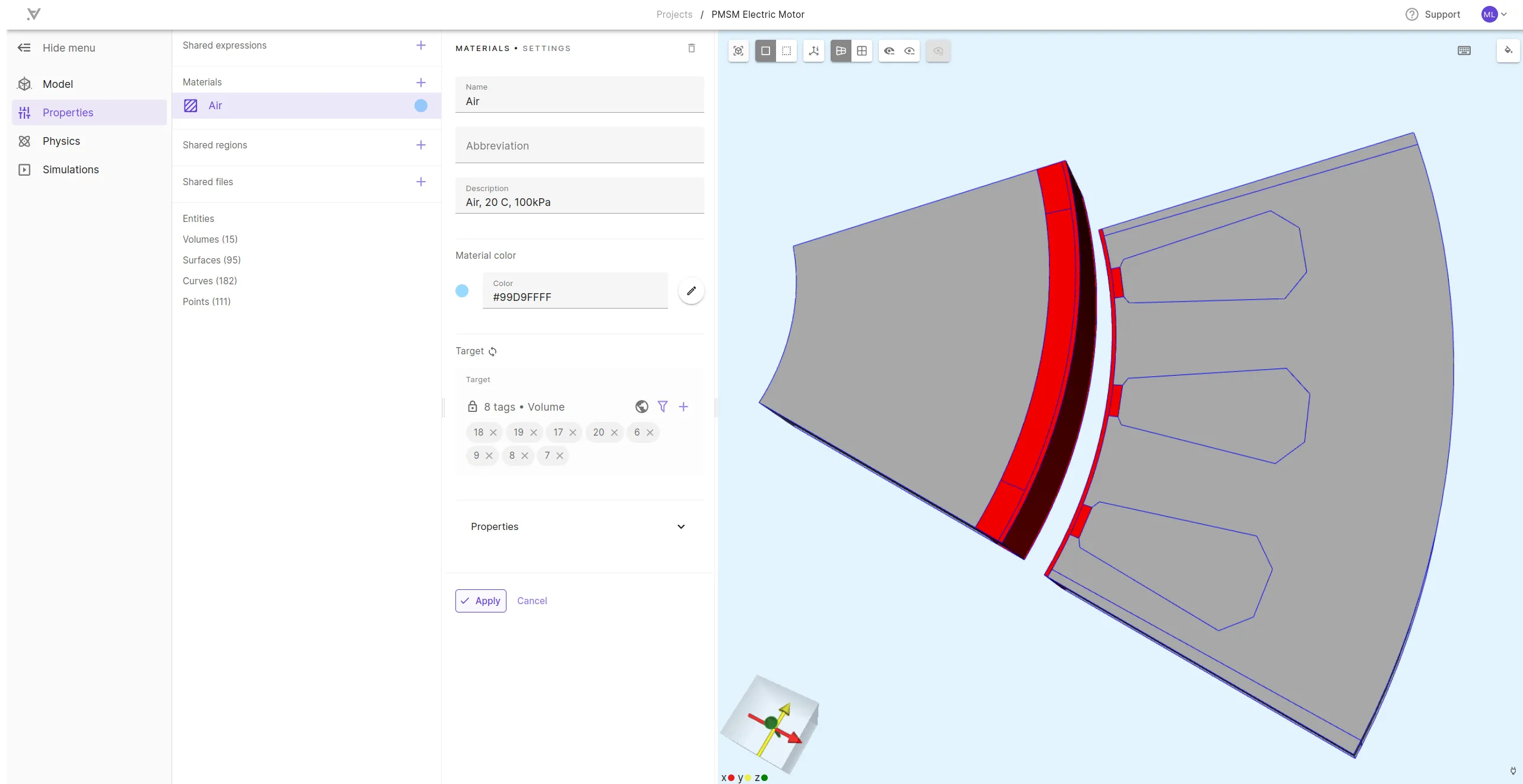Show coordinate axes info in viewport

(814, 51)
